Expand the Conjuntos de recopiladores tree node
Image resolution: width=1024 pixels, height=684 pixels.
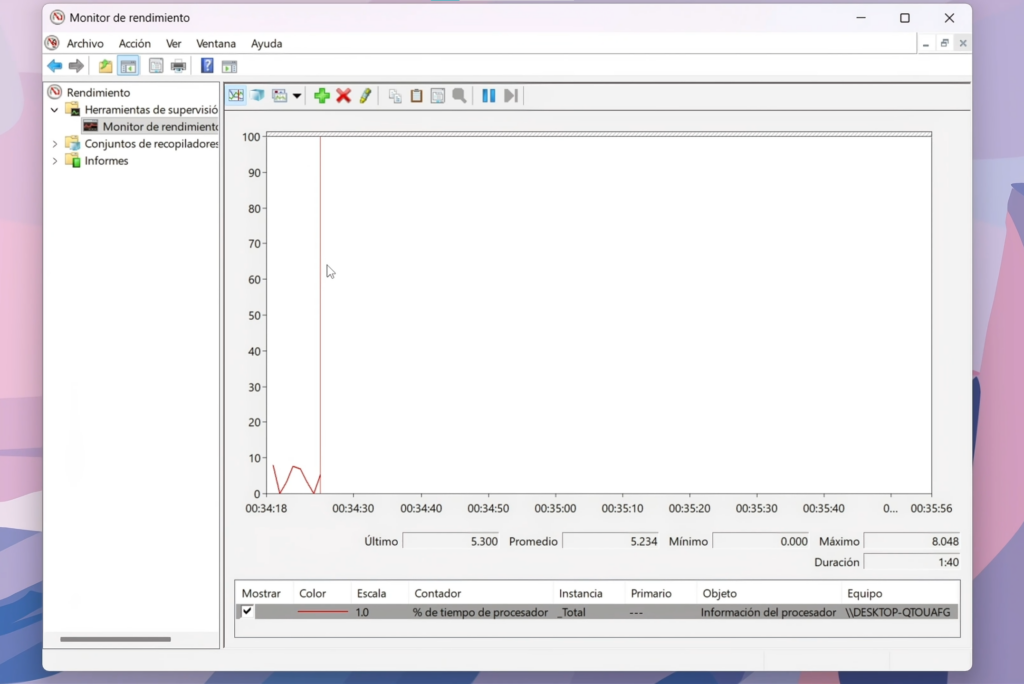54,144
